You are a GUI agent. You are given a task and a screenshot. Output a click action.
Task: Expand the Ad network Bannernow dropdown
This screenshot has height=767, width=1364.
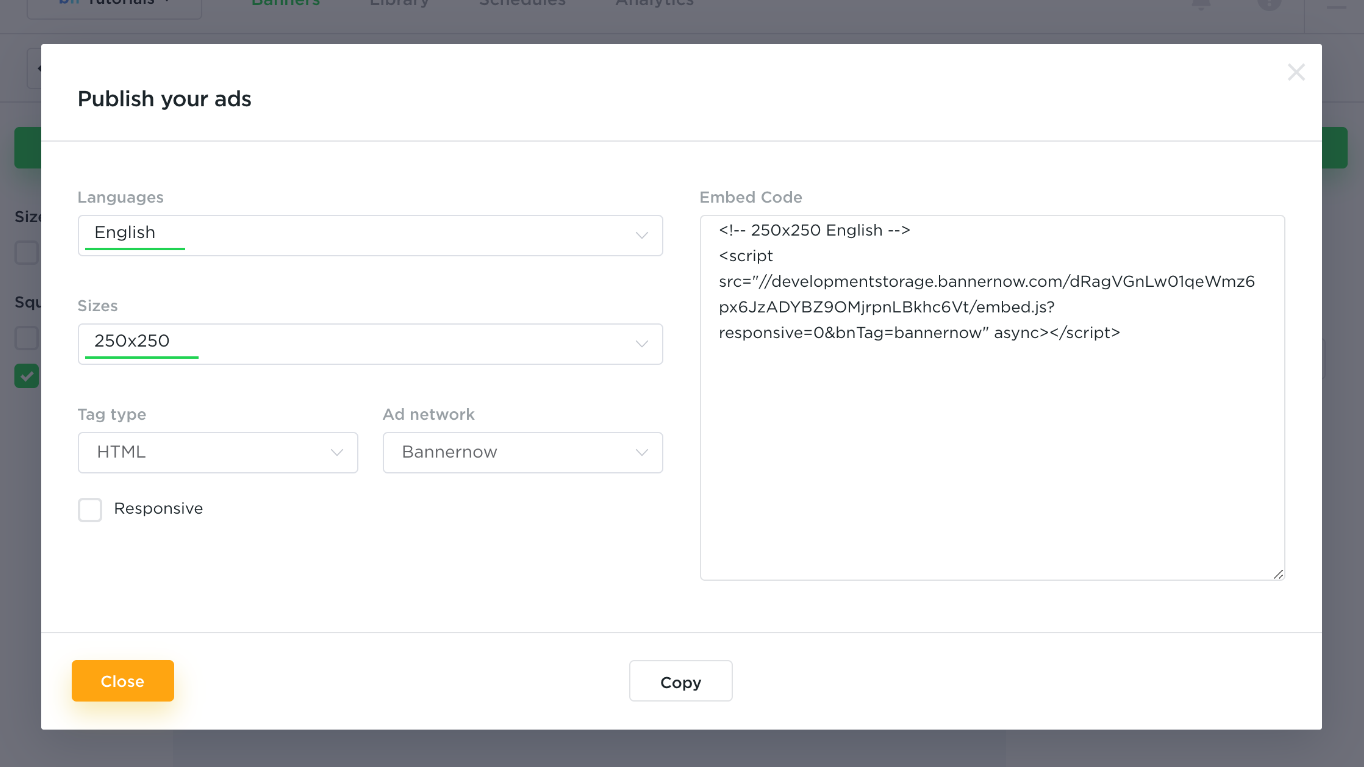(523, 452)
